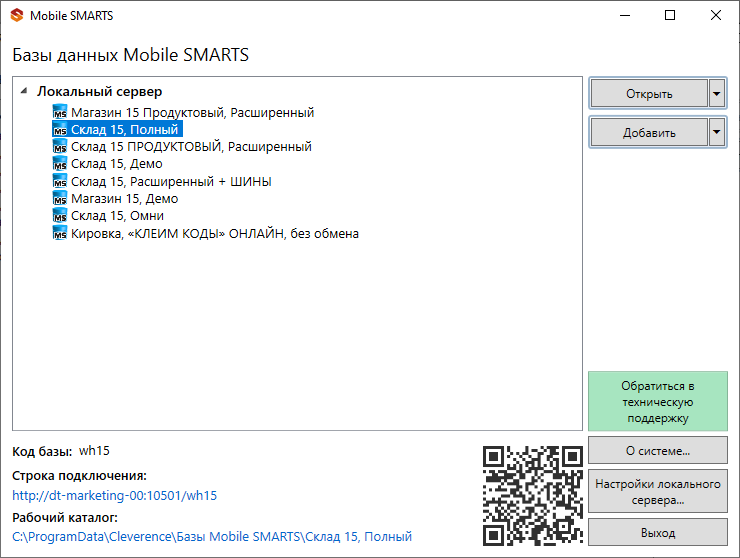Click the Mobile SMARTS logo in title bar
740x558 pixels.
click(17, 16)
